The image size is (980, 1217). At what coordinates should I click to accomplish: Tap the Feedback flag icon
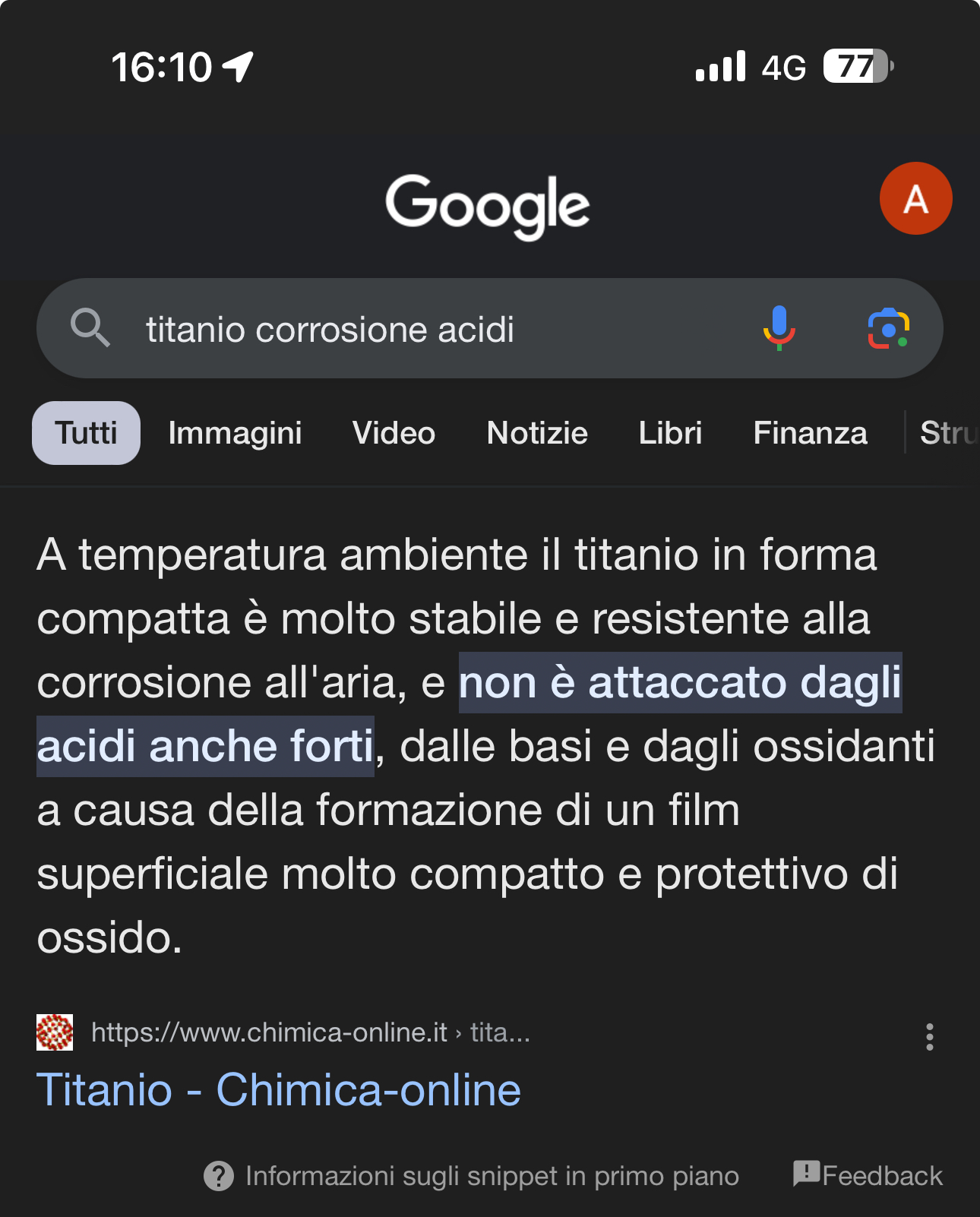(805, 1173)
